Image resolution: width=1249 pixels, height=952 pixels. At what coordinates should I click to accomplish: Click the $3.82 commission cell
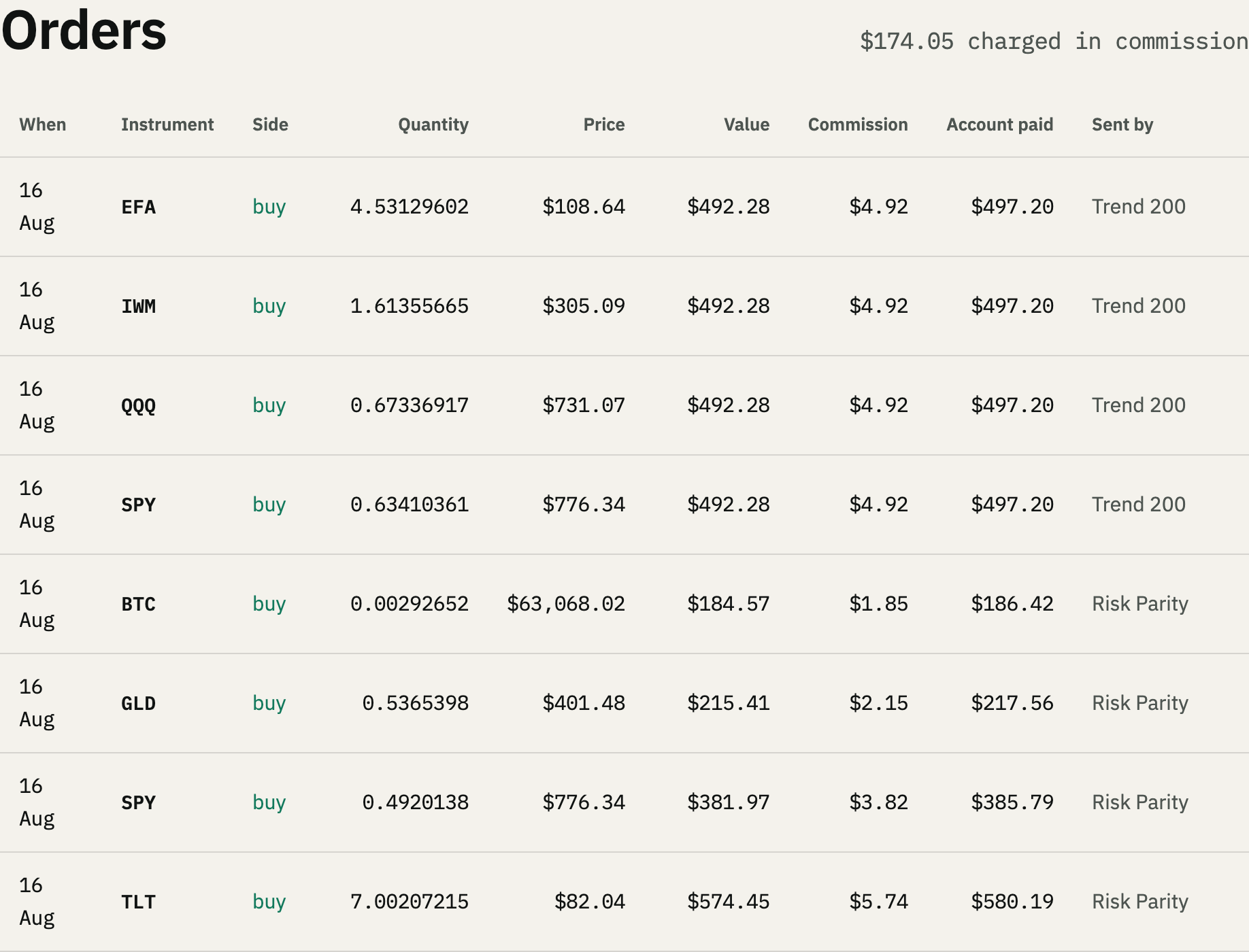pos(879,802)
